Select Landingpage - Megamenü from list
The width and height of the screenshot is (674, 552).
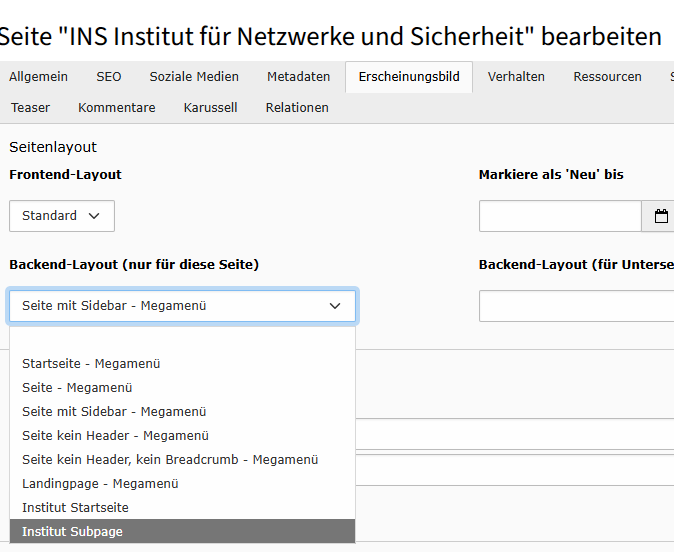pos(100,484)
